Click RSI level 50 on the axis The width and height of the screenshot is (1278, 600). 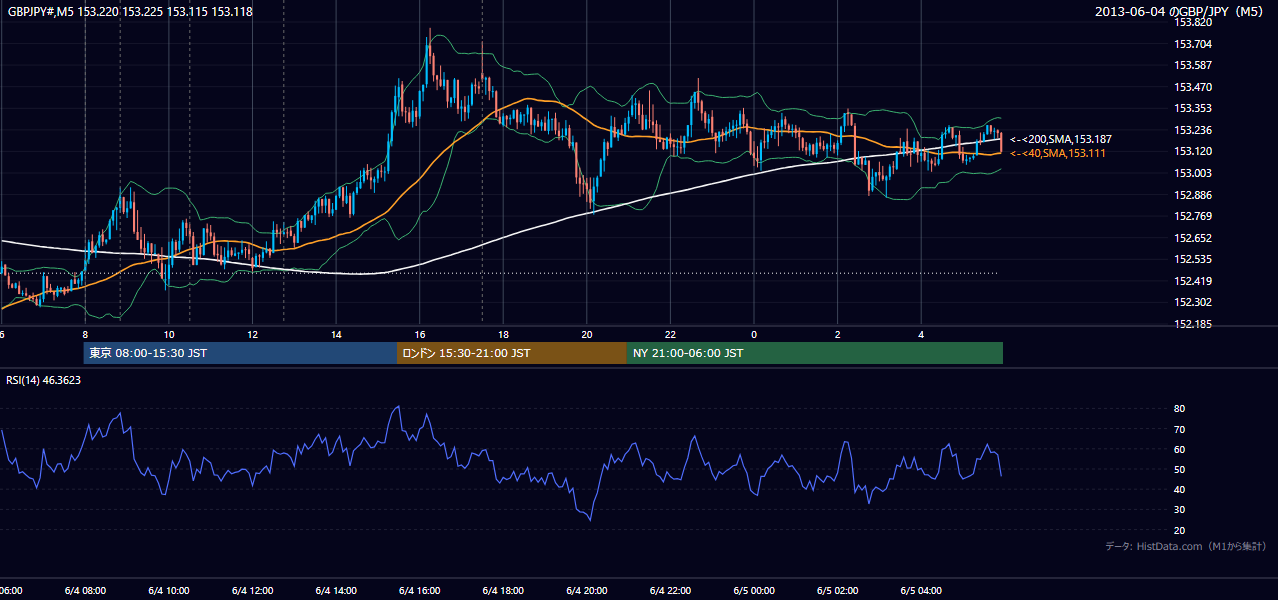1179,469
